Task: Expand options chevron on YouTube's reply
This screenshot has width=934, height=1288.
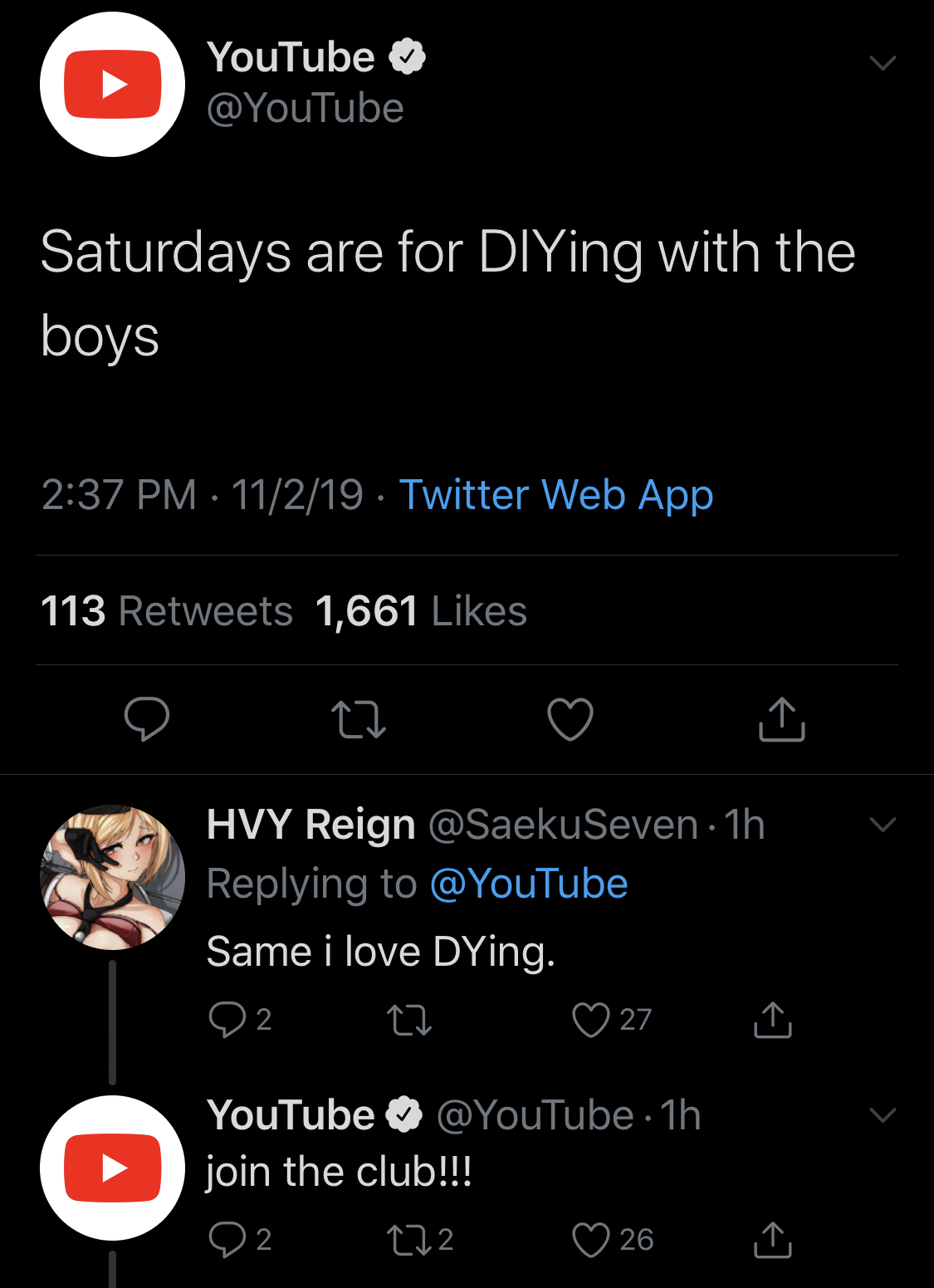Action: [x=883, y=1115]
